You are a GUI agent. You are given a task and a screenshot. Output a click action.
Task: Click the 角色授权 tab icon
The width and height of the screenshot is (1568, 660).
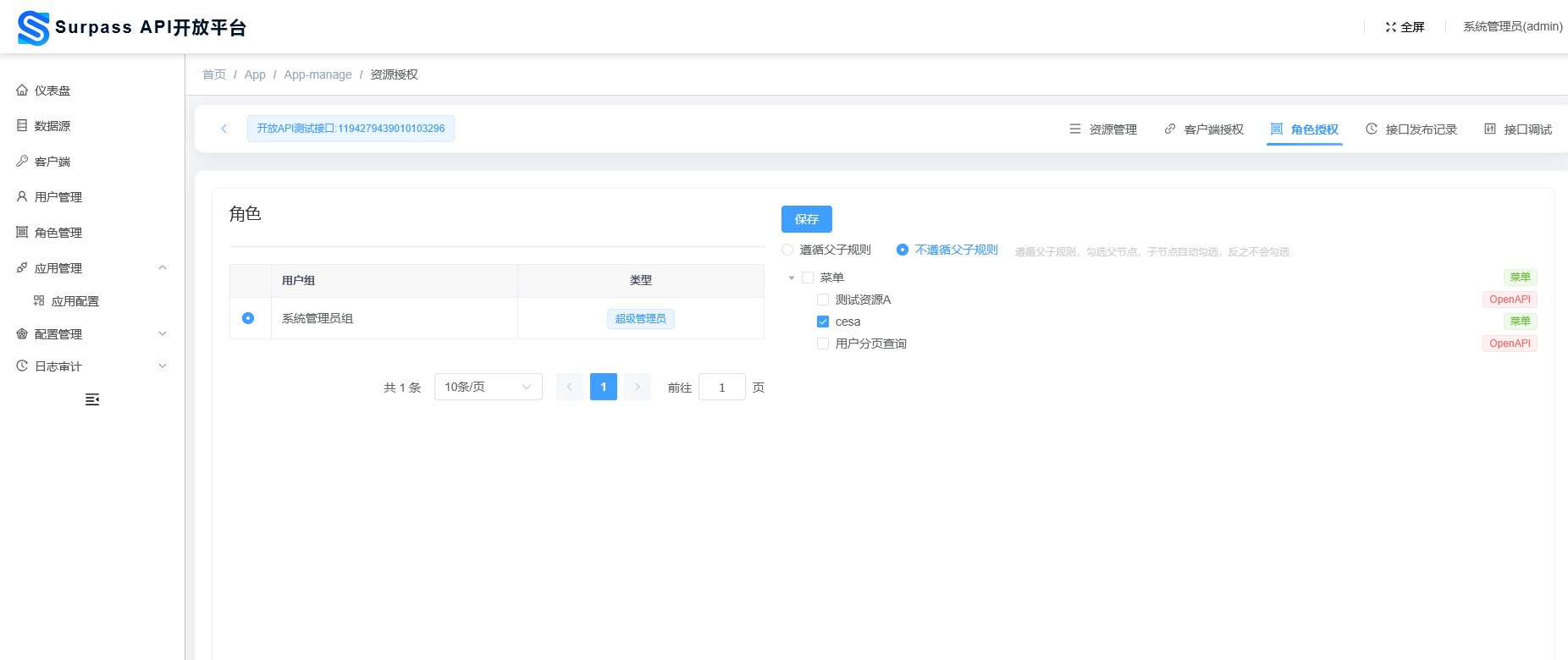click(1277, 129)
